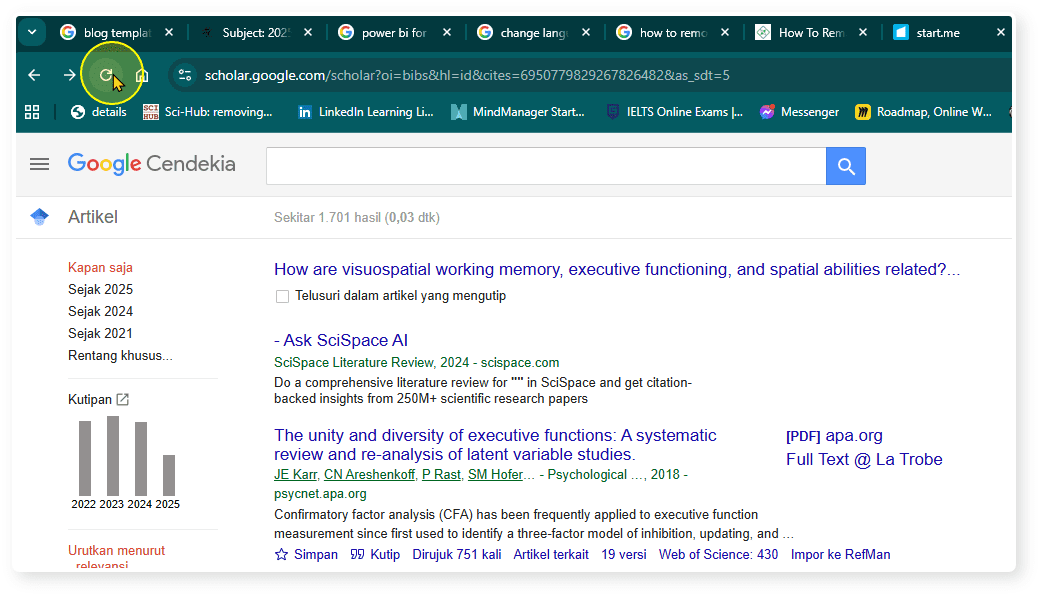Open the browser home page
Screen dimensions: 1040x596
point(141,75)
